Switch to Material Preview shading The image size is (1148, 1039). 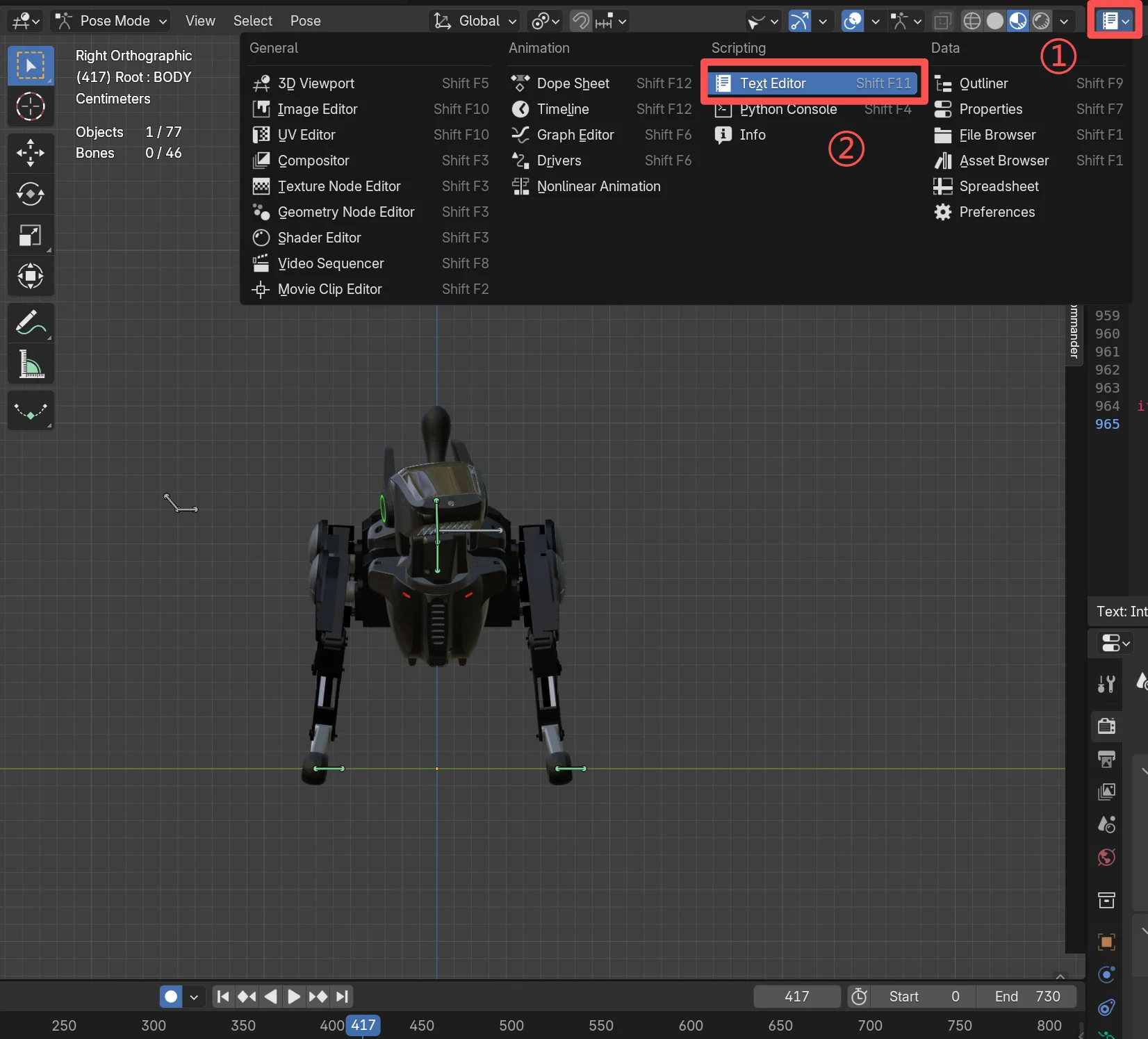pos(1018,21)
